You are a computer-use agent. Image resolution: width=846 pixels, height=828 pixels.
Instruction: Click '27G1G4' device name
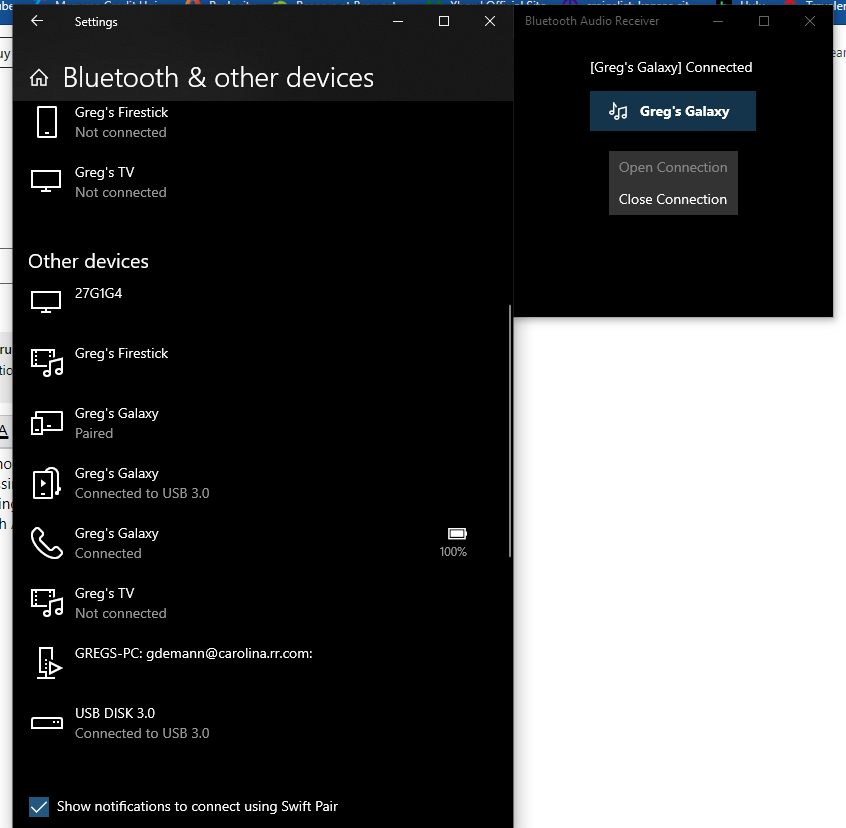[98, 293]
